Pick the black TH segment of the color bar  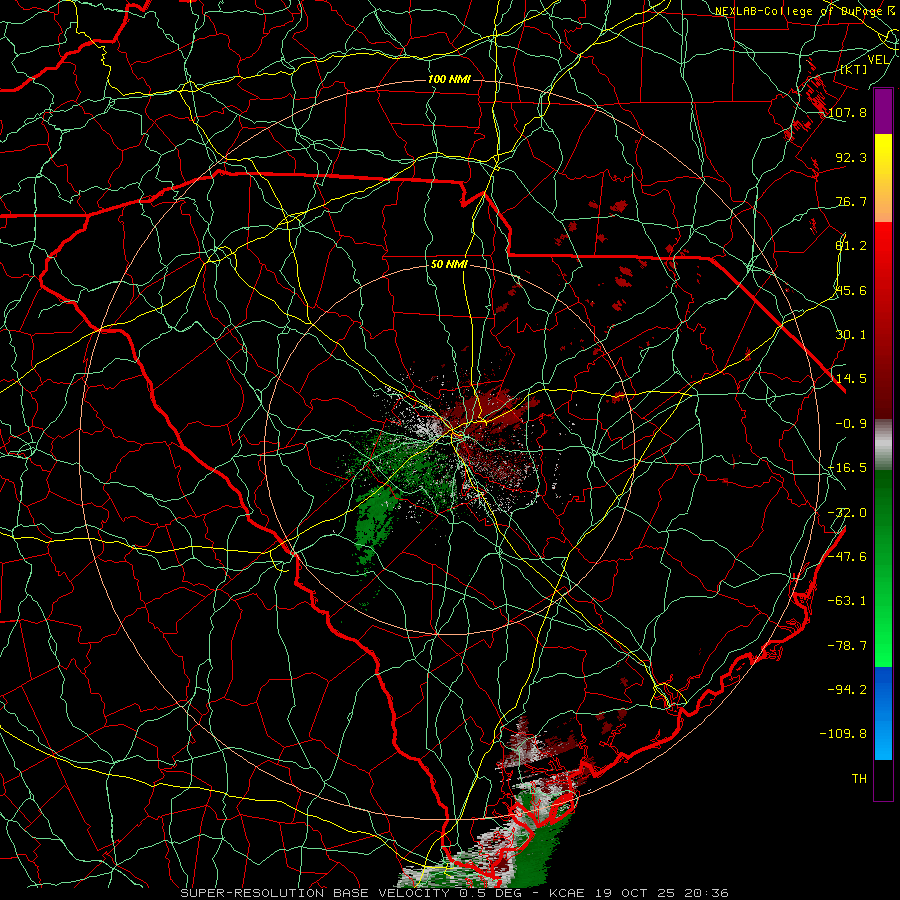(x=883, y=779)
